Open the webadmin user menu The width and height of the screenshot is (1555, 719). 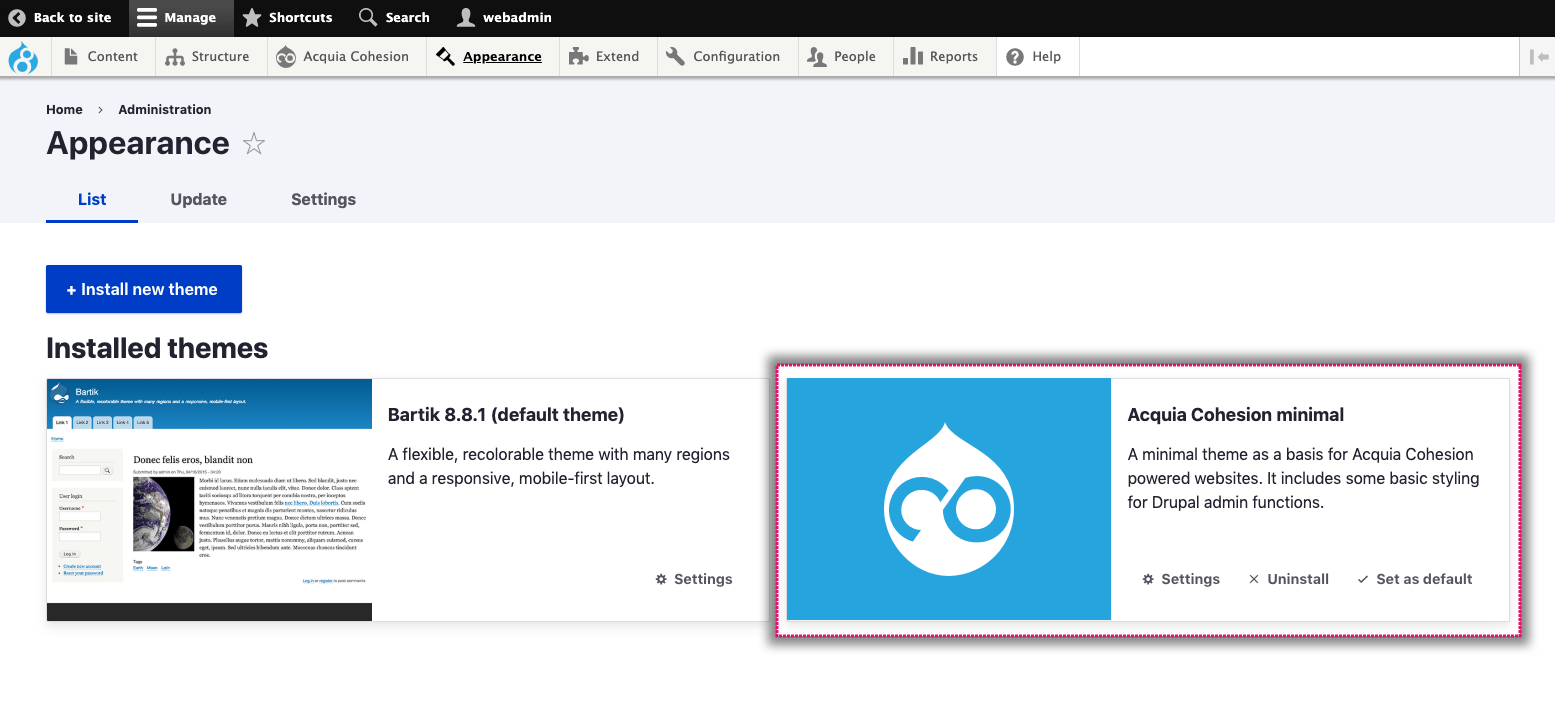[x=504, y=17]
